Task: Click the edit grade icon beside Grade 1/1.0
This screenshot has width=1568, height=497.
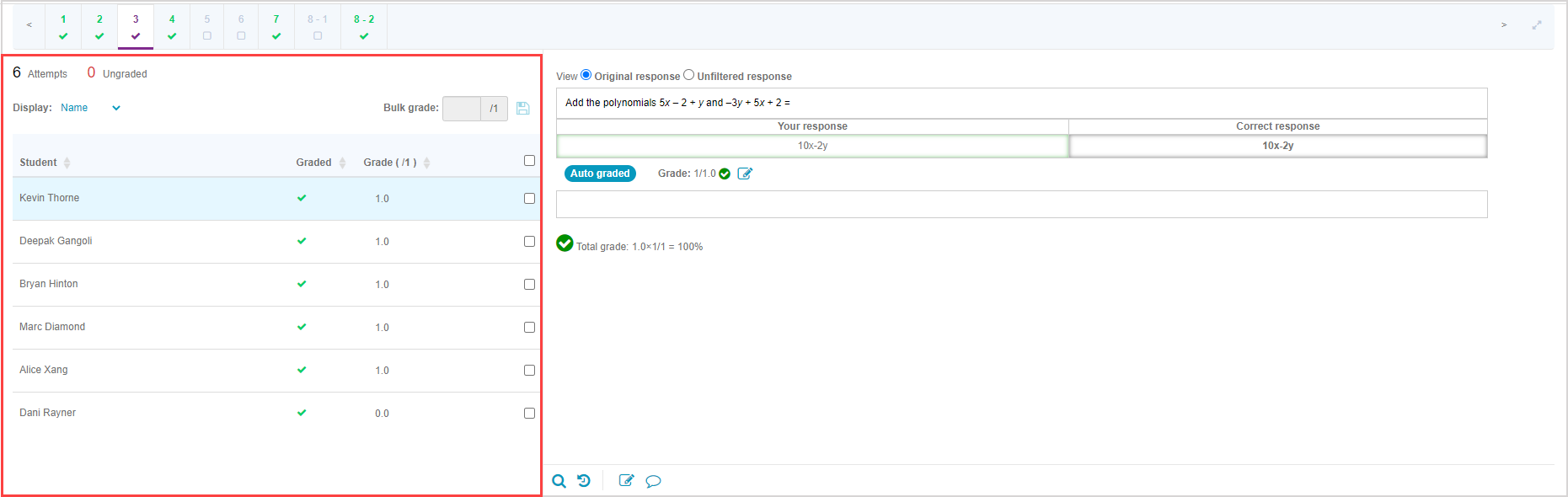Action: pyautogui.click(x=745, y=174)
